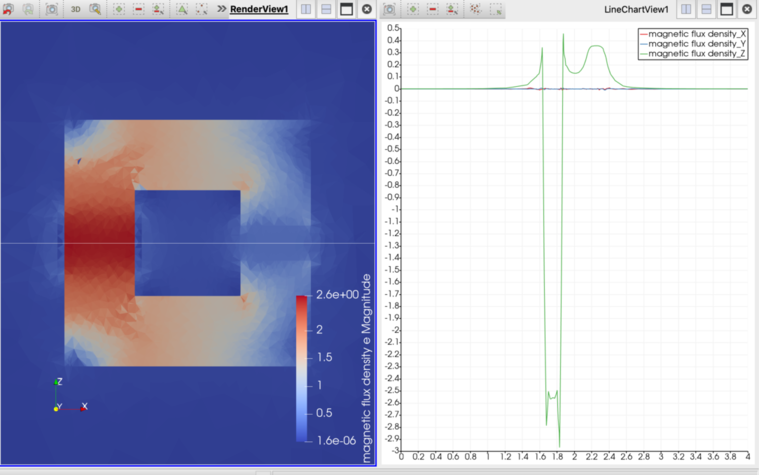Capture a screenshot of LineChartView1
Screen dimensions: 759x475
389,9
